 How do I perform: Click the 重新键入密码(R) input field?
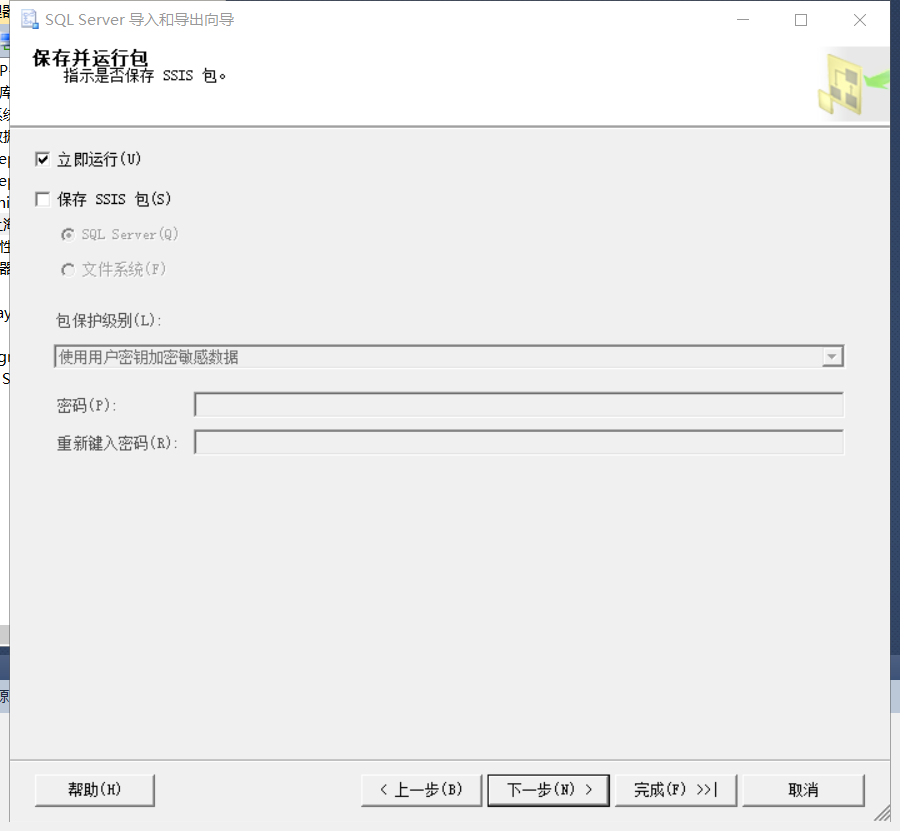pos(519,442)
